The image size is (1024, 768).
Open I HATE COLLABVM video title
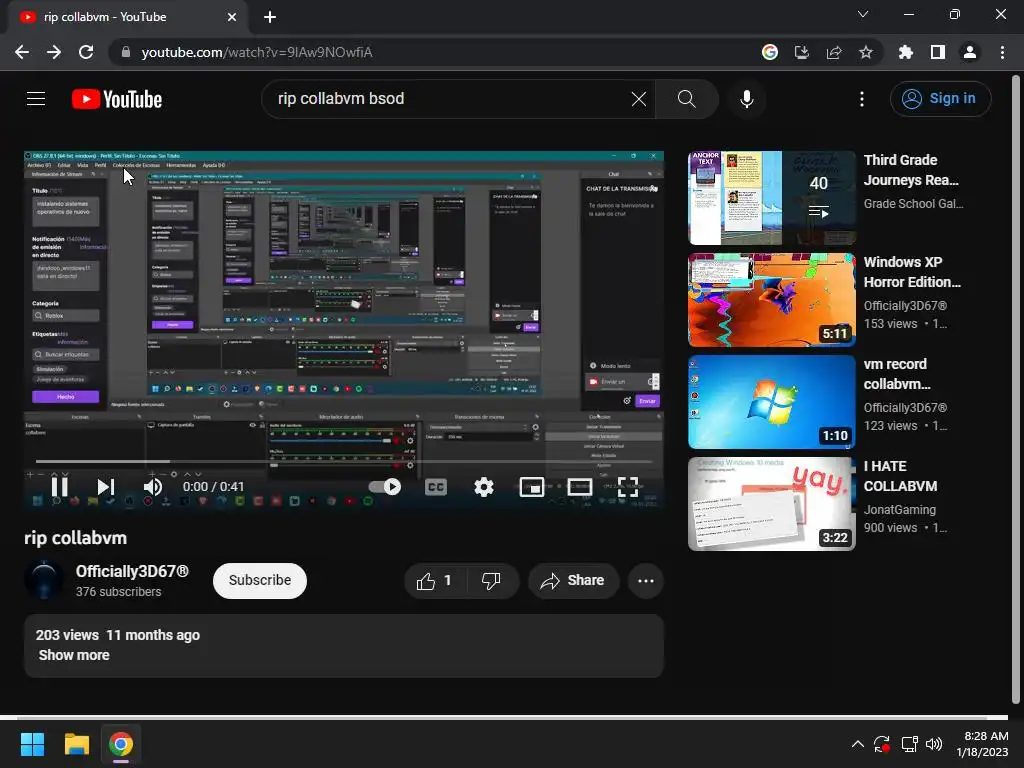[x=901, y=476]
